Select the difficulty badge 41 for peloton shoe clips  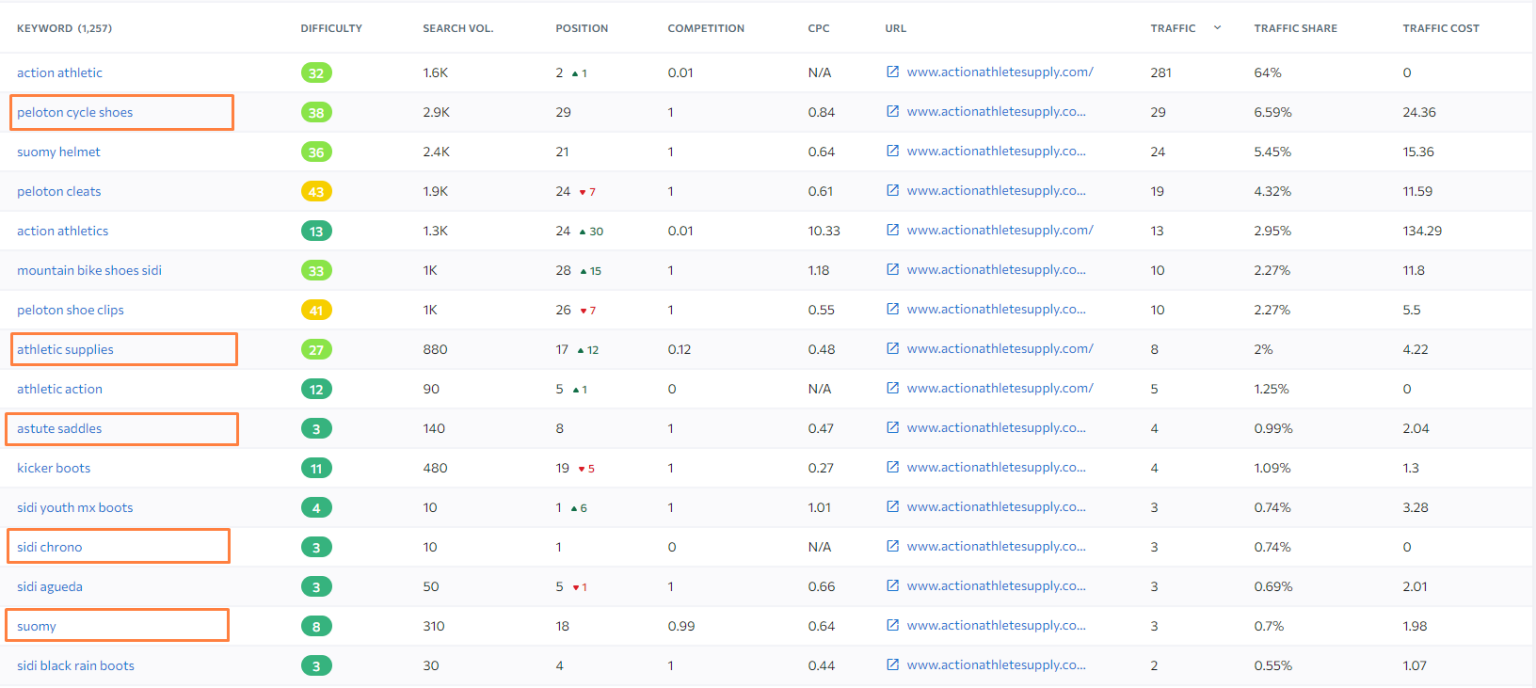pos(316,310)
